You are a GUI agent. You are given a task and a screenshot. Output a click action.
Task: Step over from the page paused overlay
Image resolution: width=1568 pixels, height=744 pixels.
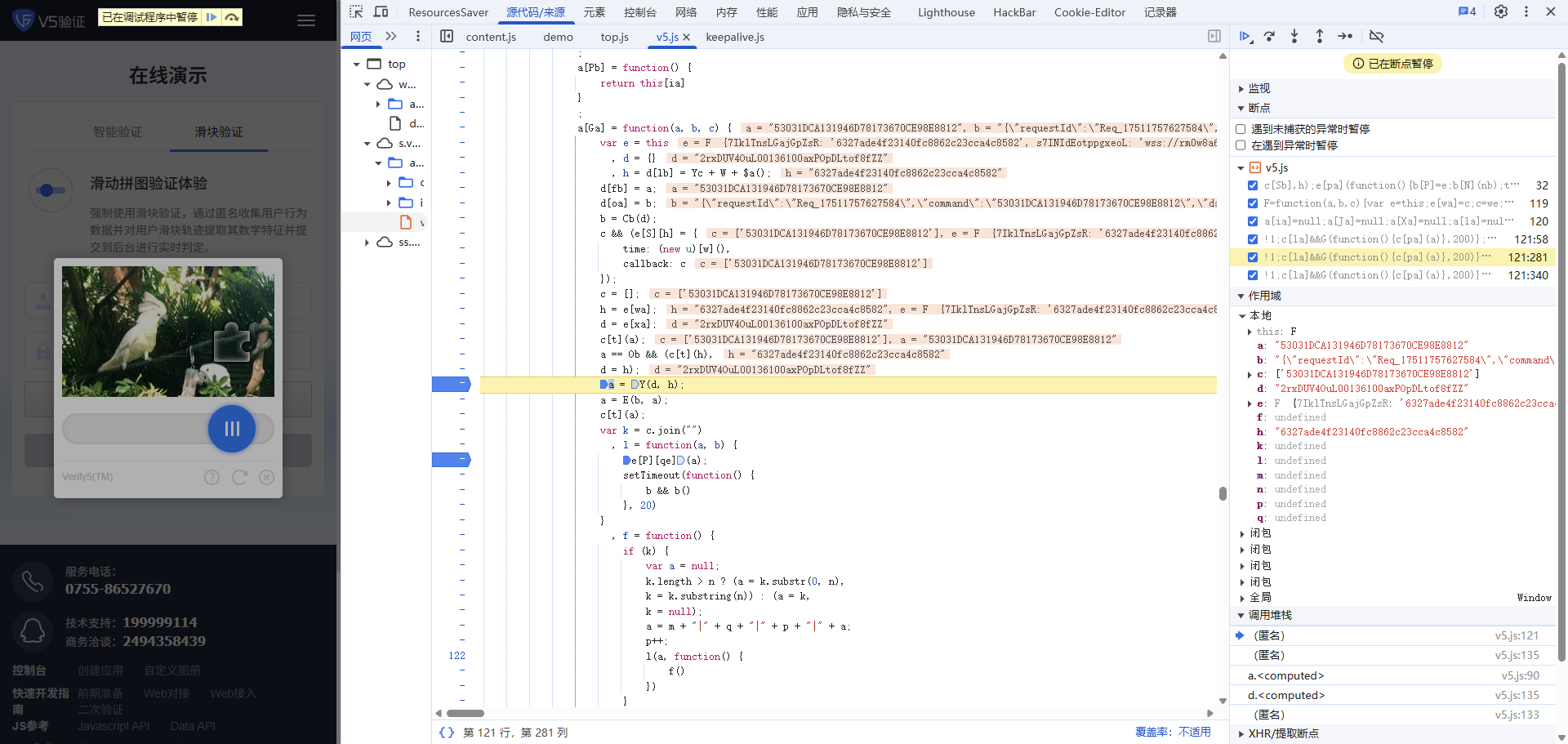coord(233,17)
